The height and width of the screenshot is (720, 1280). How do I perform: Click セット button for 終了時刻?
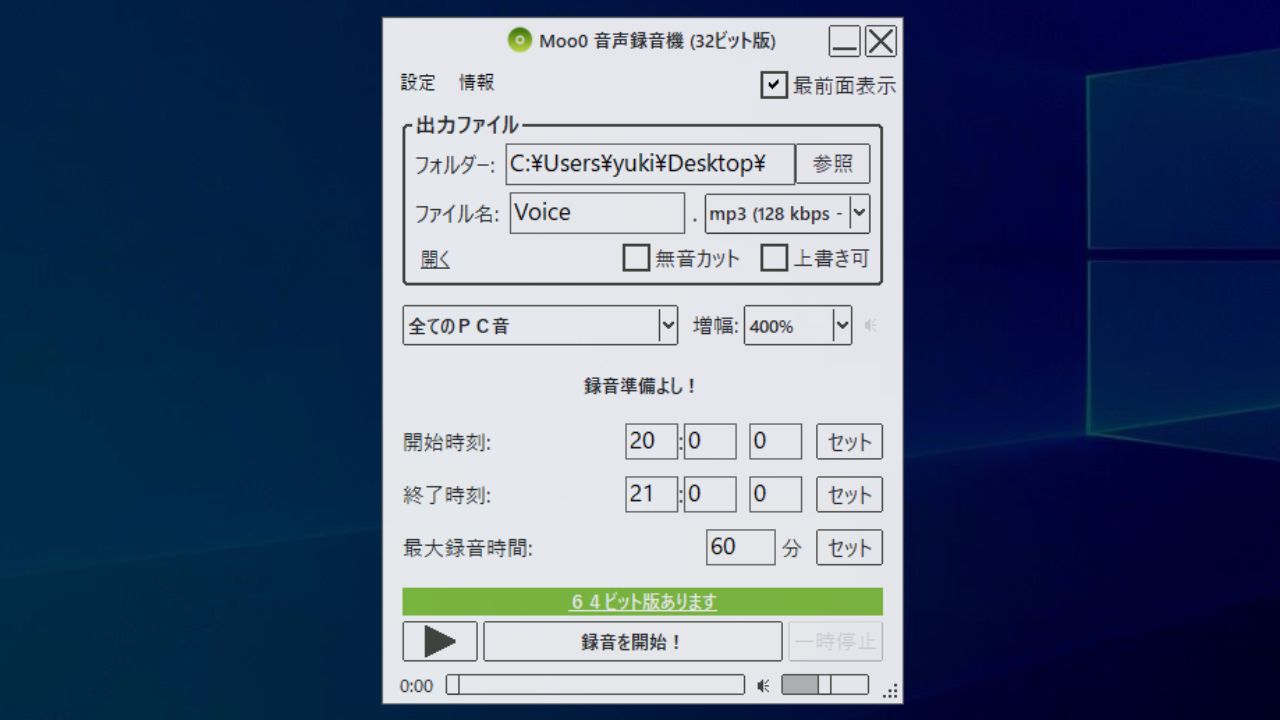coord(849,494)
